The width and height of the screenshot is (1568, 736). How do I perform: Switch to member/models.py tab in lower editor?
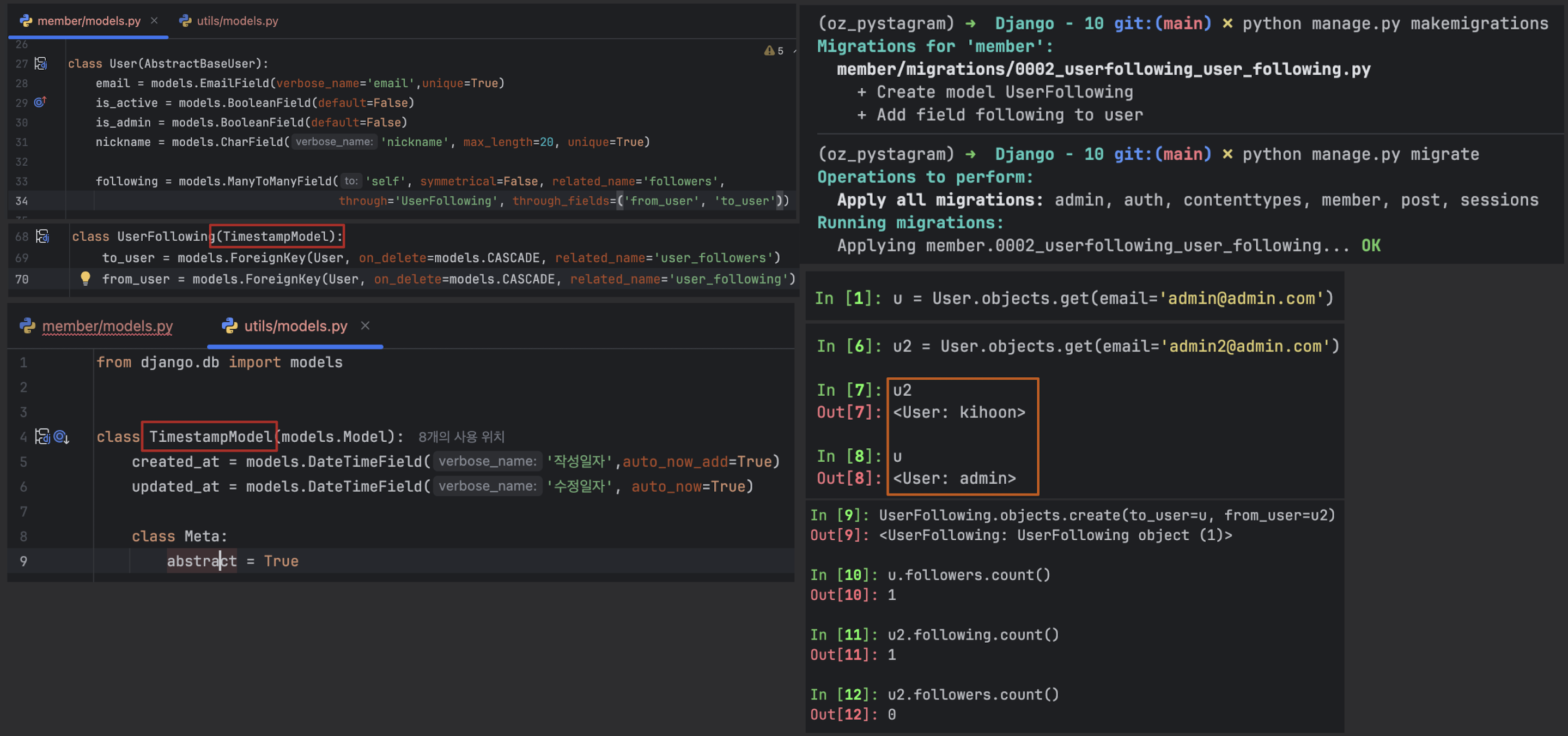(x=107, y=326)
